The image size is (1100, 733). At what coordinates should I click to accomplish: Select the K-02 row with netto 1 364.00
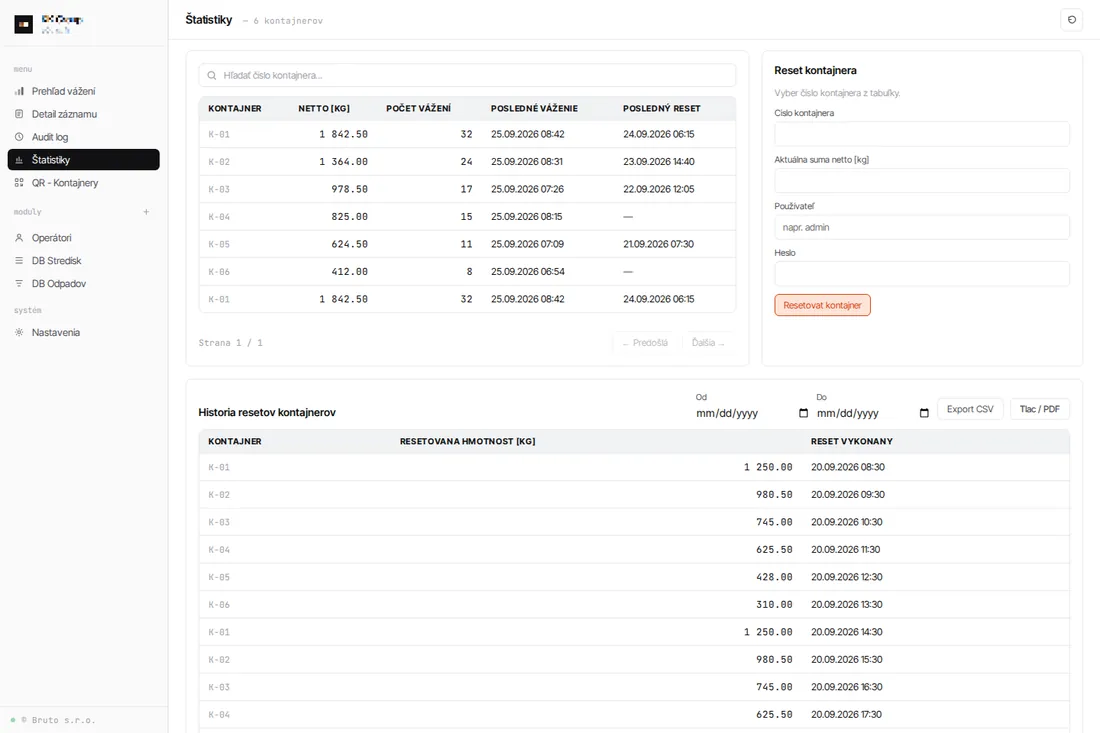tap(467, 161)
